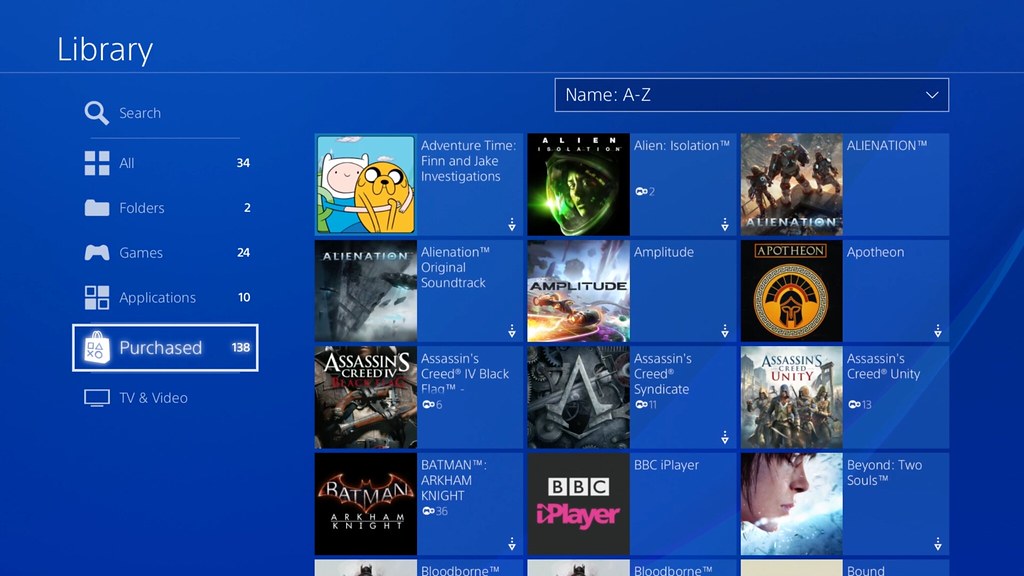Expand the sorting options chevron
The height and width of the screenshot is (576, 1024).
click(933, 95)
